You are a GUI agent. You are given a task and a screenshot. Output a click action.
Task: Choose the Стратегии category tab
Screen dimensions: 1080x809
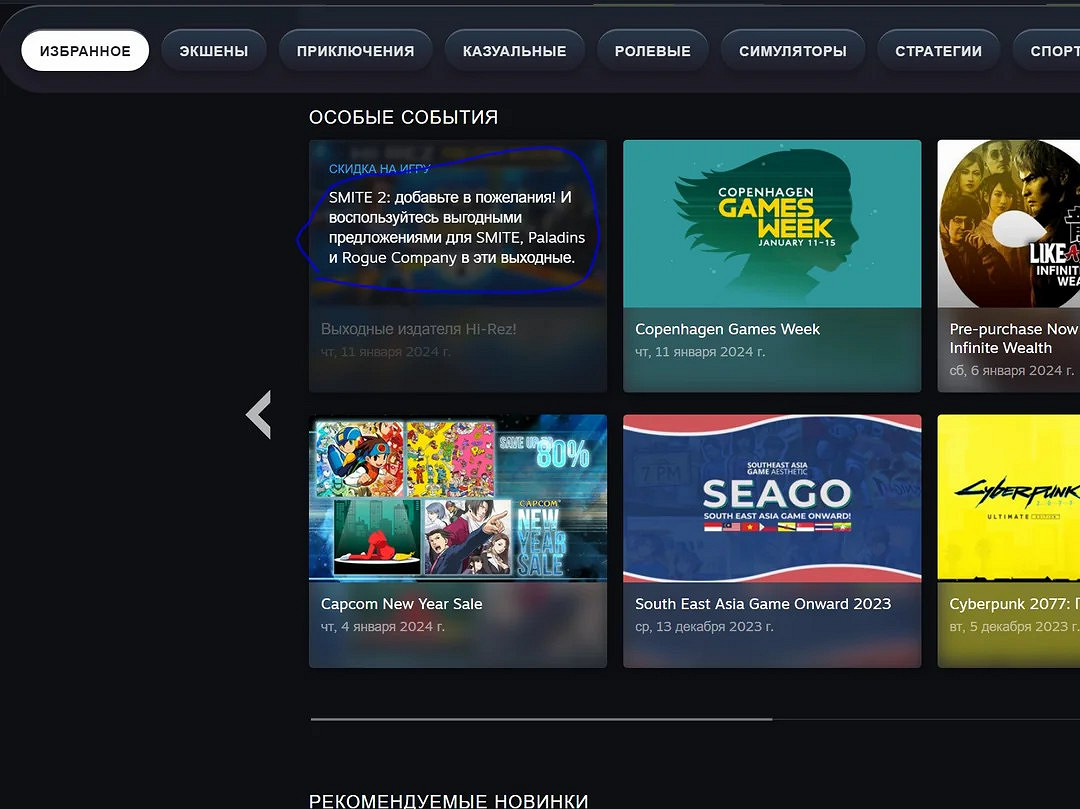point(938,51)
